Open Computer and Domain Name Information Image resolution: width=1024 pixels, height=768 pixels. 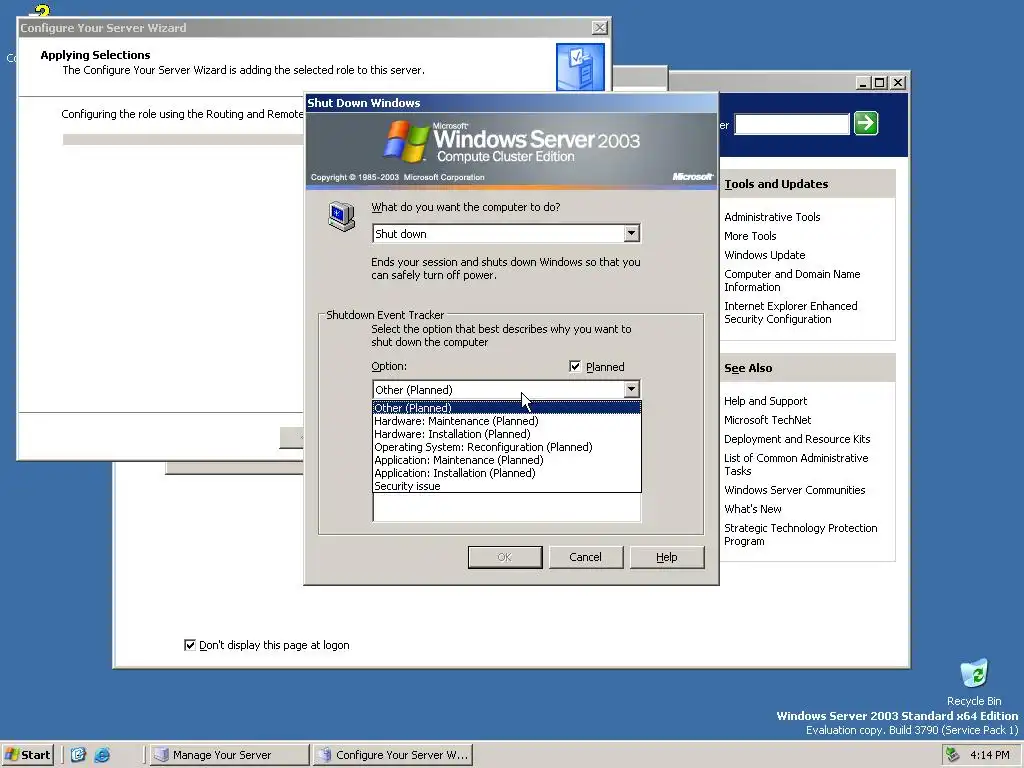(x=792, y=280)
